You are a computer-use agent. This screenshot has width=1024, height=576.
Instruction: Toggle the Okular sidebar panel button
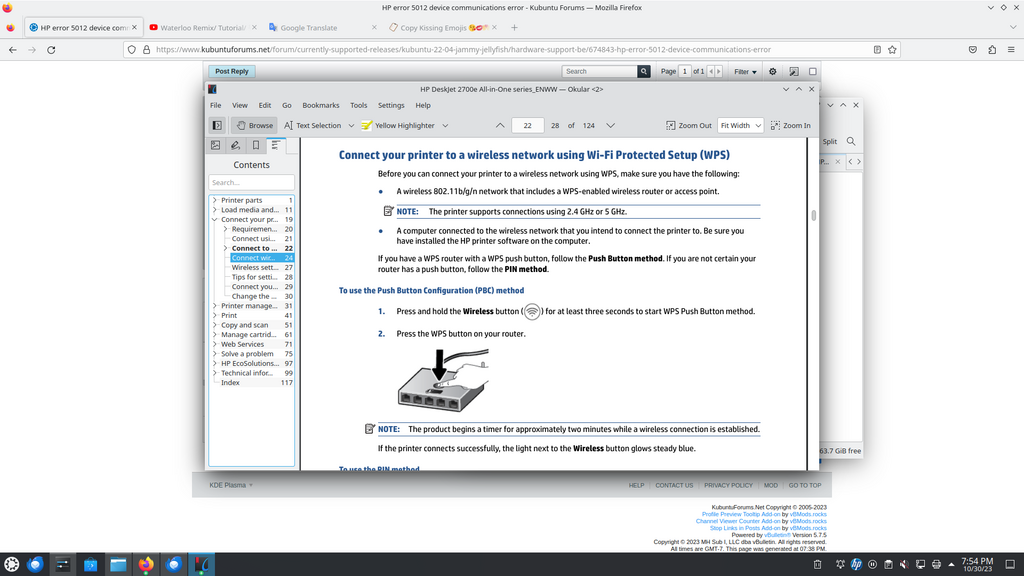click(216, 125)
